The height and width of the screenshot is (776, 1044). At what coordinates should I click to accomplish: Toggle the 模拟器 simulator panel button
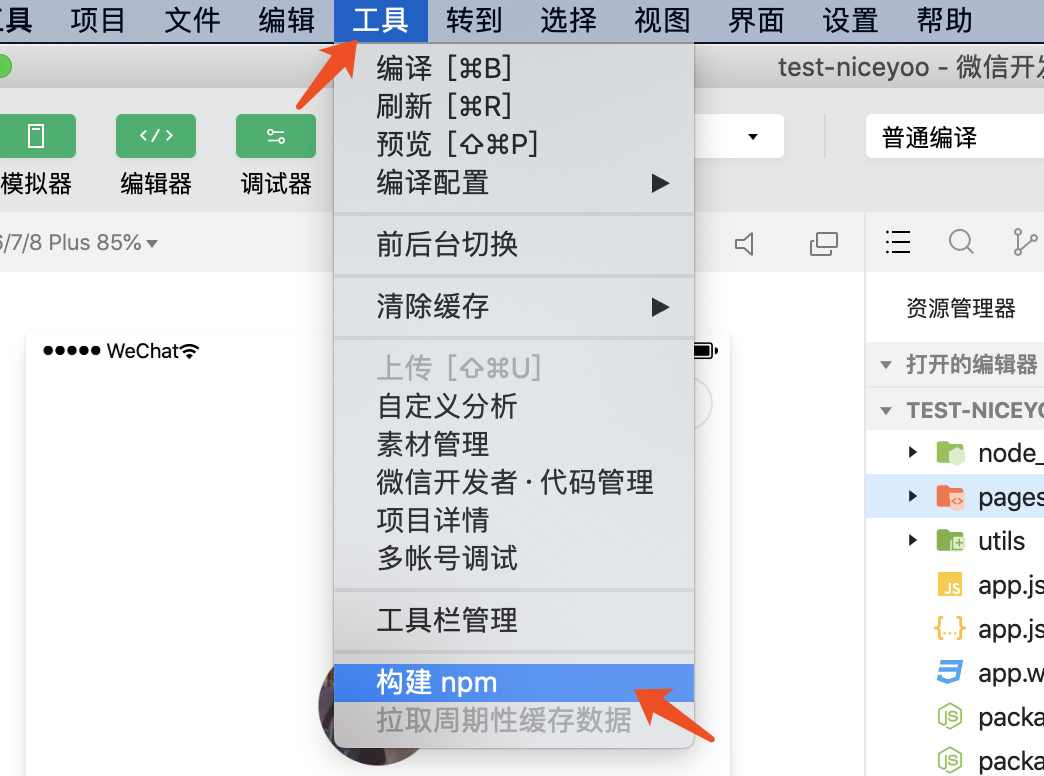(36, 136)
